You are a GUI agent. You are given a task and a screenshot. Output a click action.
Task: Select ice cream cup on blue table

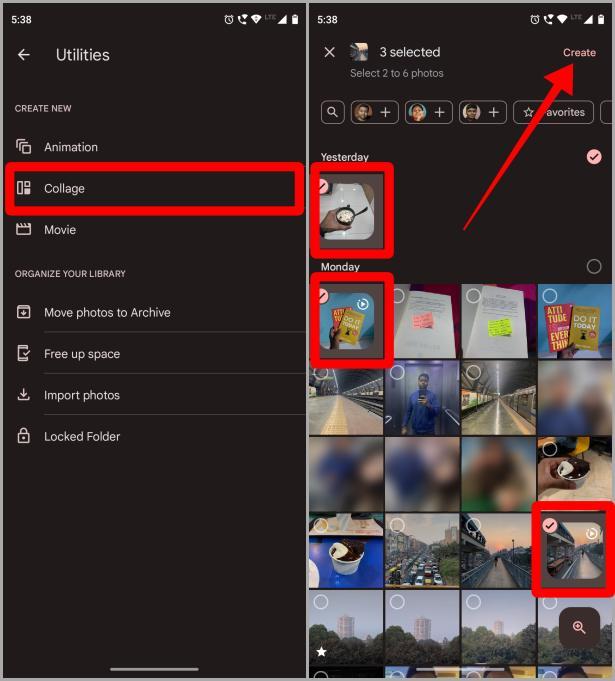[x=346, y=551]
